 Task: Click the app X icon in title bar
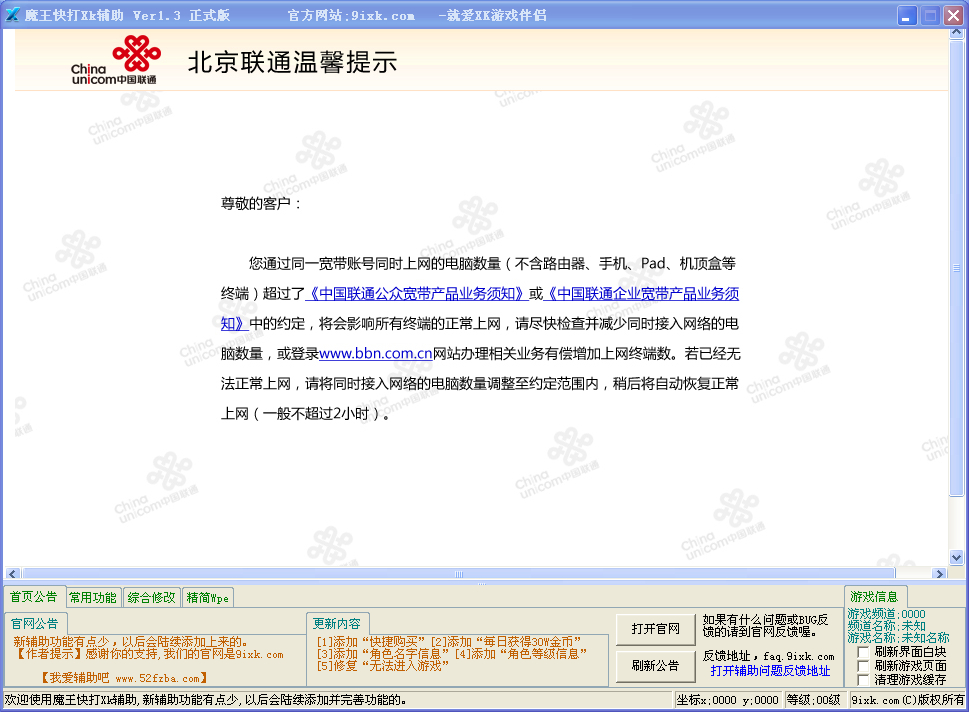(x=12, y=15)
